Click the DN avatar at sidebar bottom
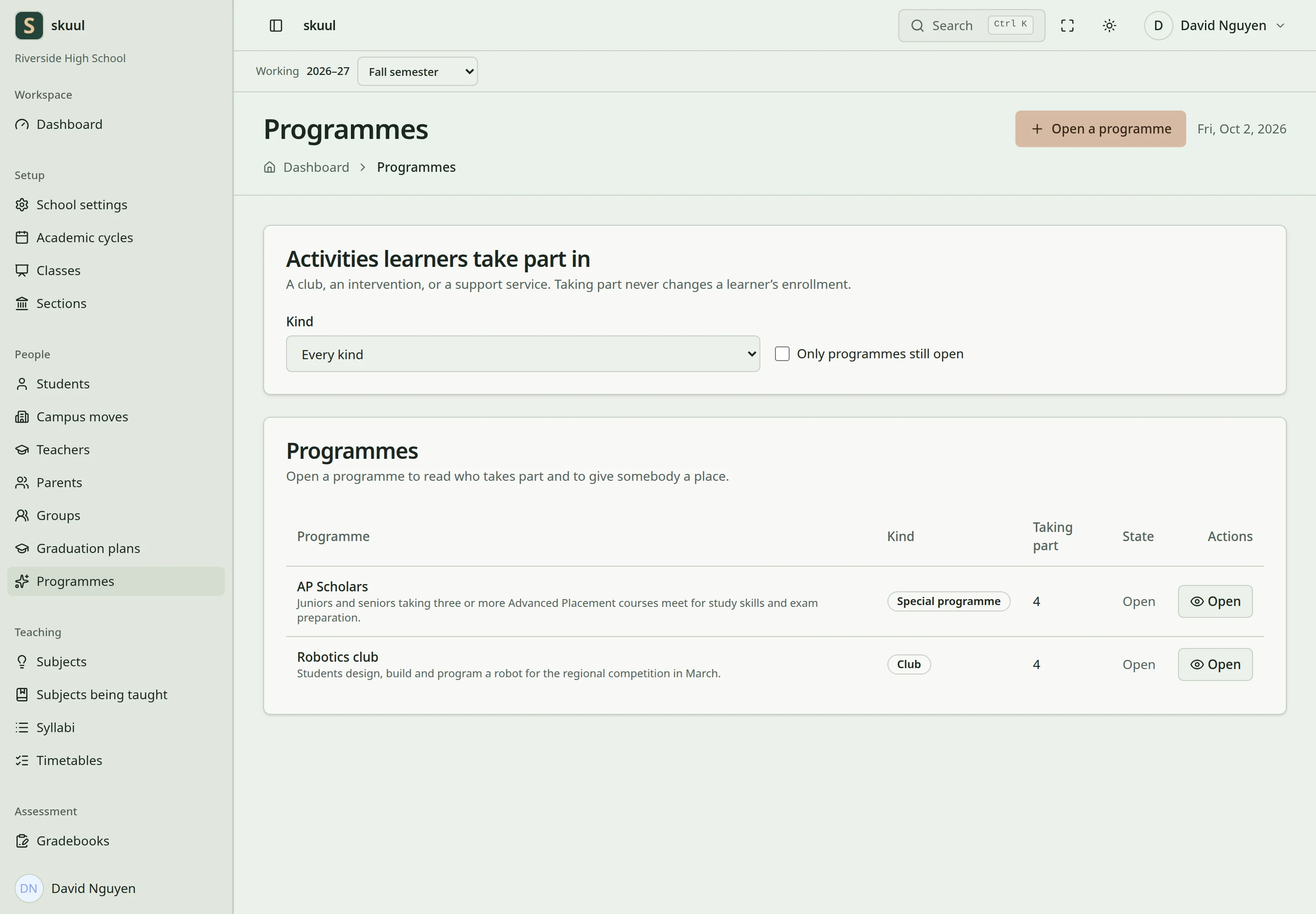This screenshot has height=914, width=1316. tap(29, 888)
